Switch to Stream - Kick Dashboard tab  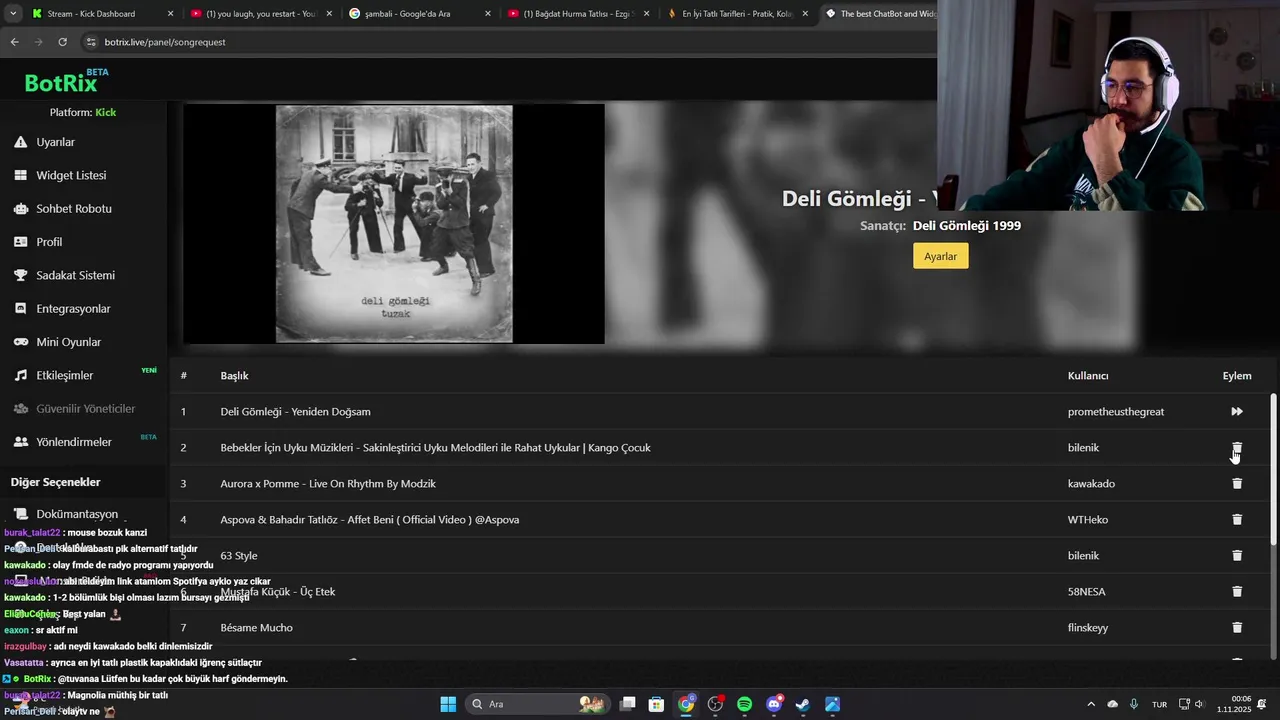[100, 14]
